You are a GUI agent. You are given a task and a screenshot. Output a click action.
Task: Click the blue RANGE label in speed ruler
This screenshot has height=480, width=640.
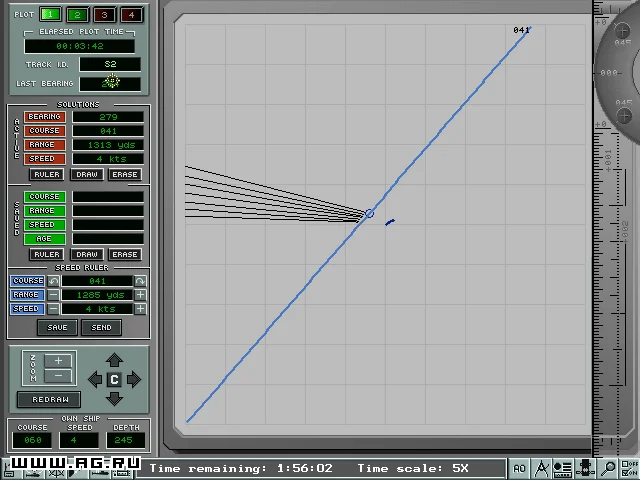(27, 295)
